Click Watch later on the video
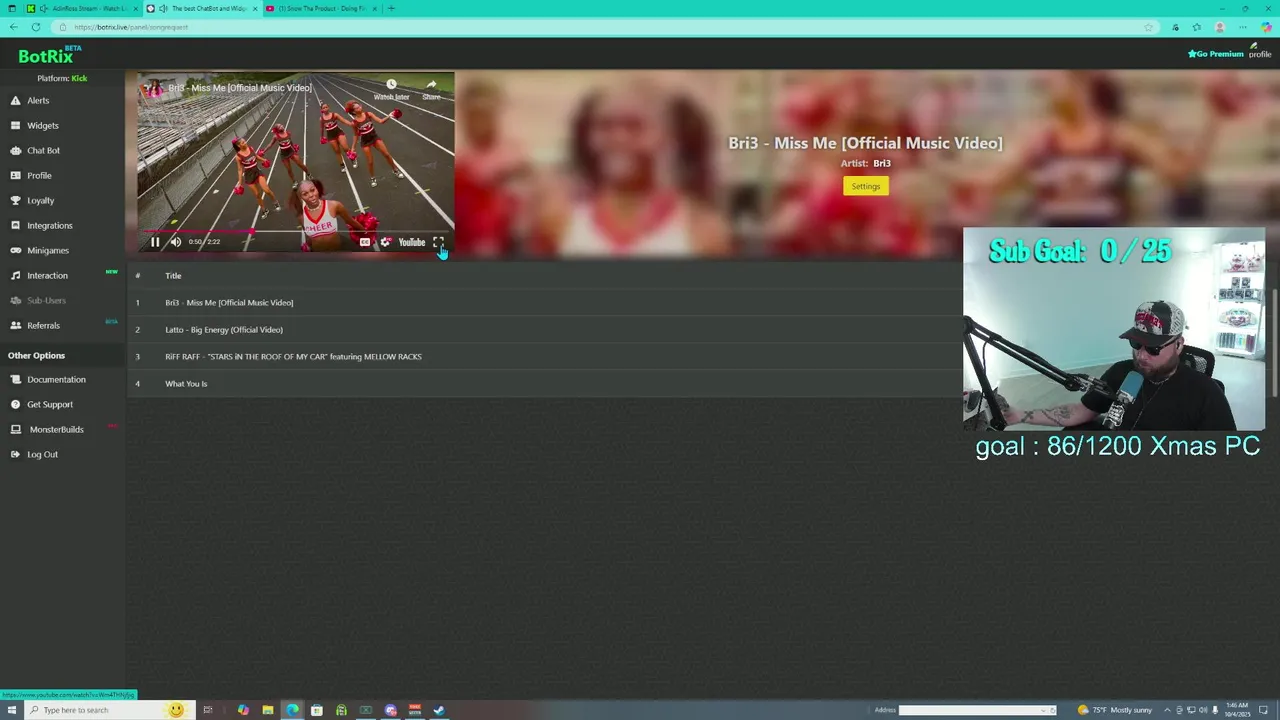1280x720 pixels. pos(391,90)
